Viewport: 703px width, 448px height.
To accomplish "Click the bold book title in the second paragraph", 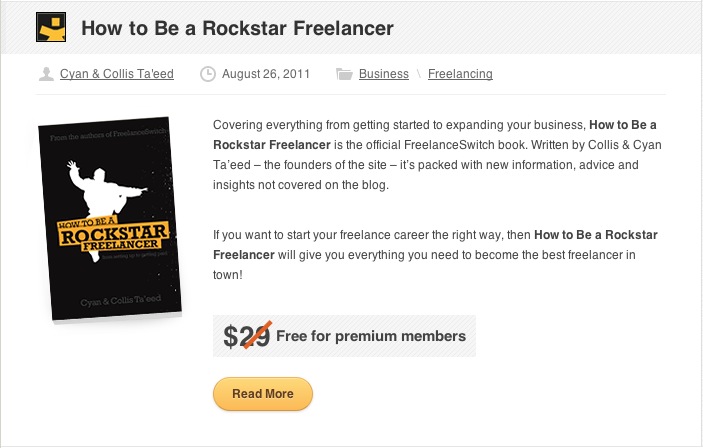I will (x=435, y=245).
